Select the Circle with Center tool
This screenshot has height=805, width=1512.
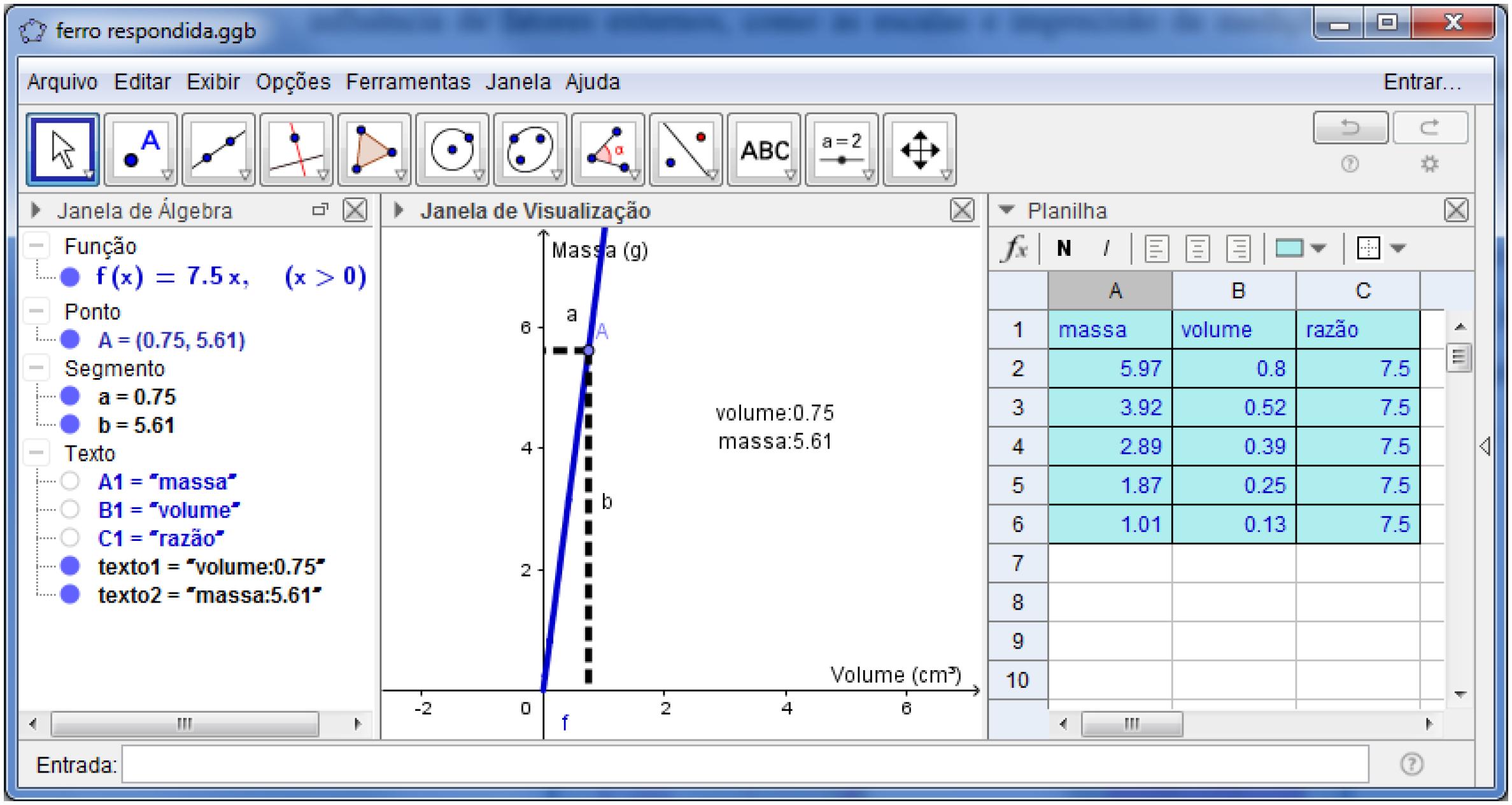(452, 150)
